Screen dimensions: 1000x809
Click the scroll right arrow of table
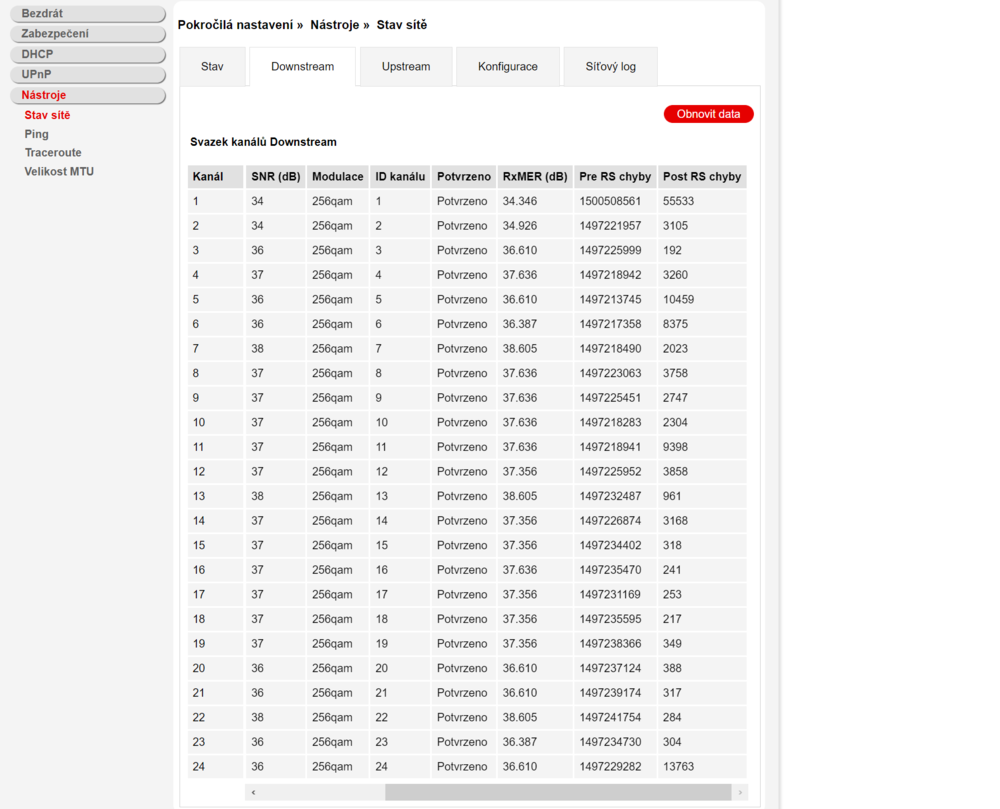(x=740, y=792)
